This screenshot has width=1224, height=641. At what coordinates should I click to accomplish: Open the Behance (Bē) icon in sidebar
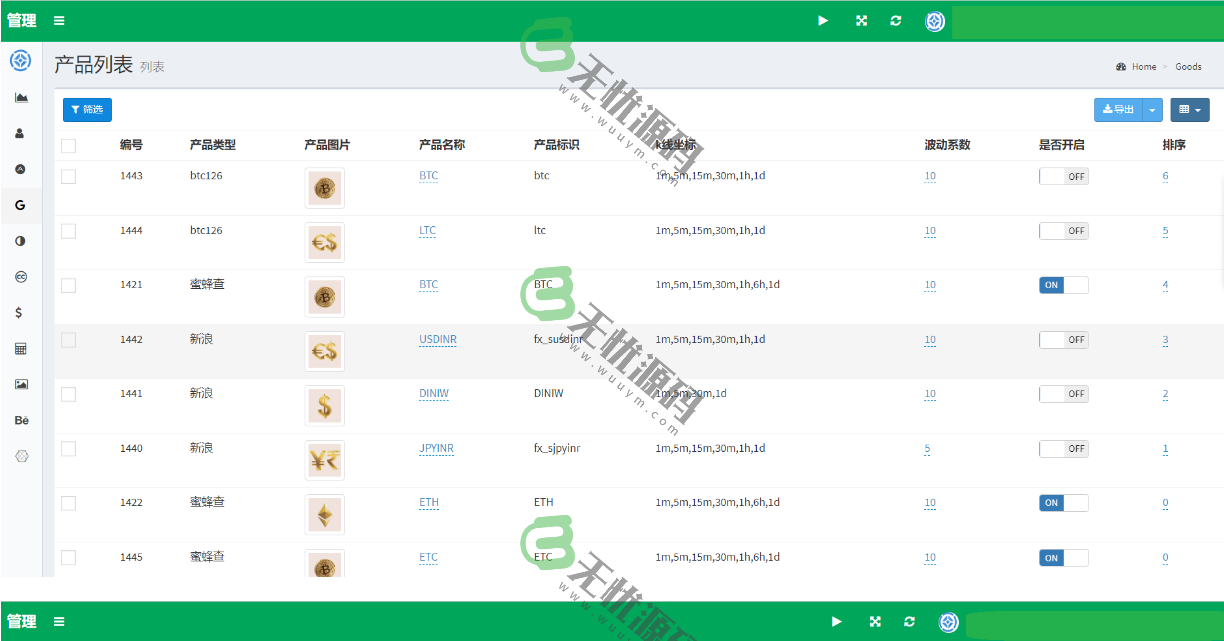pos(21,420)
